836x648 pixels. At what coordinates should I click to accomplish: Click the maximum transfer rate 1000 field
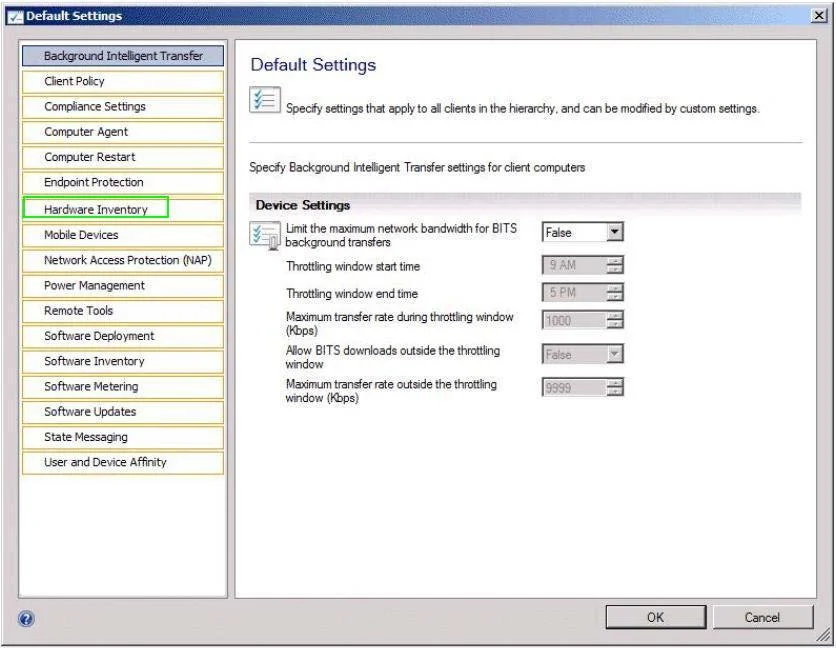pyautogui.click(x=575, y=321)
